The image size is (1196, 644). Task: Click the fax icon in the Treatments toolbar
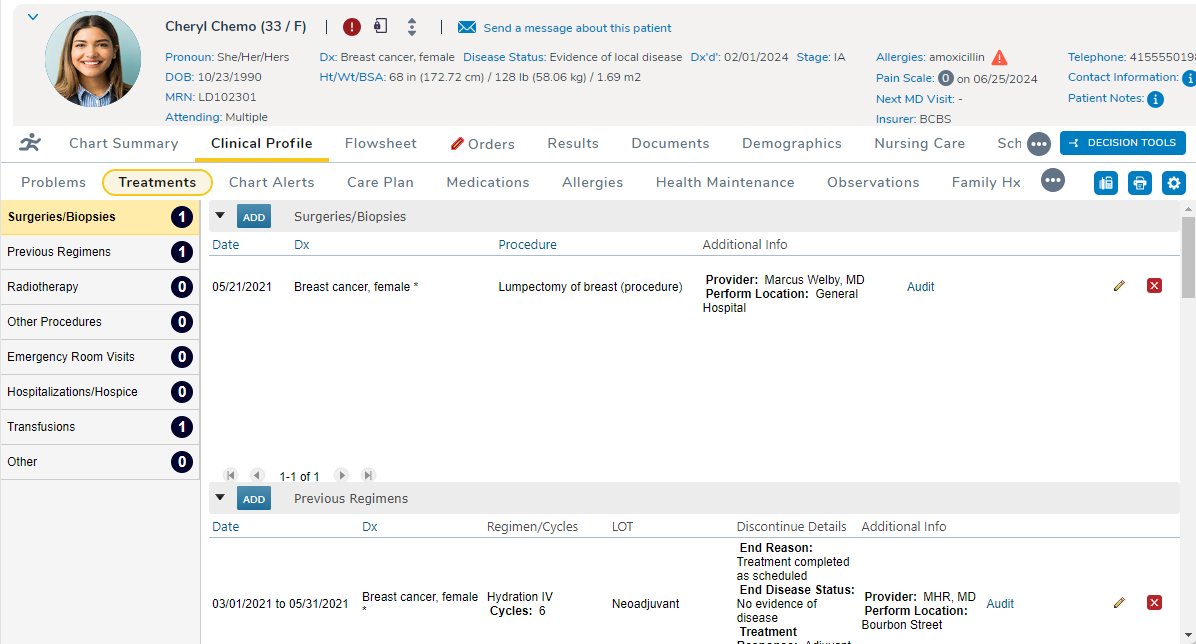tap(1106, 183)
